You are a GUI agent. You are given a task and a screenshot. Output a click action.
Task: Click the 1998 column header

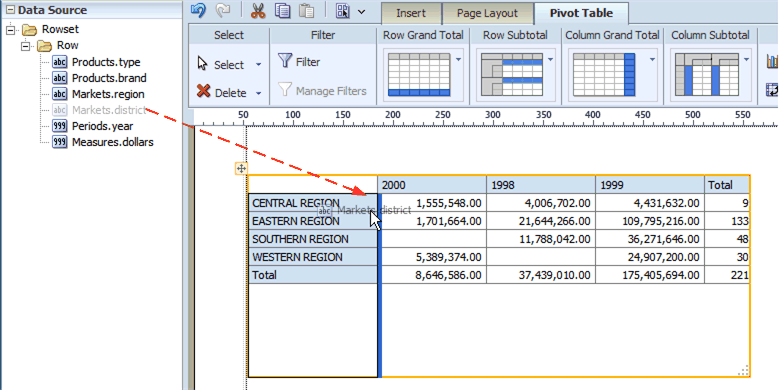[541, 185]
